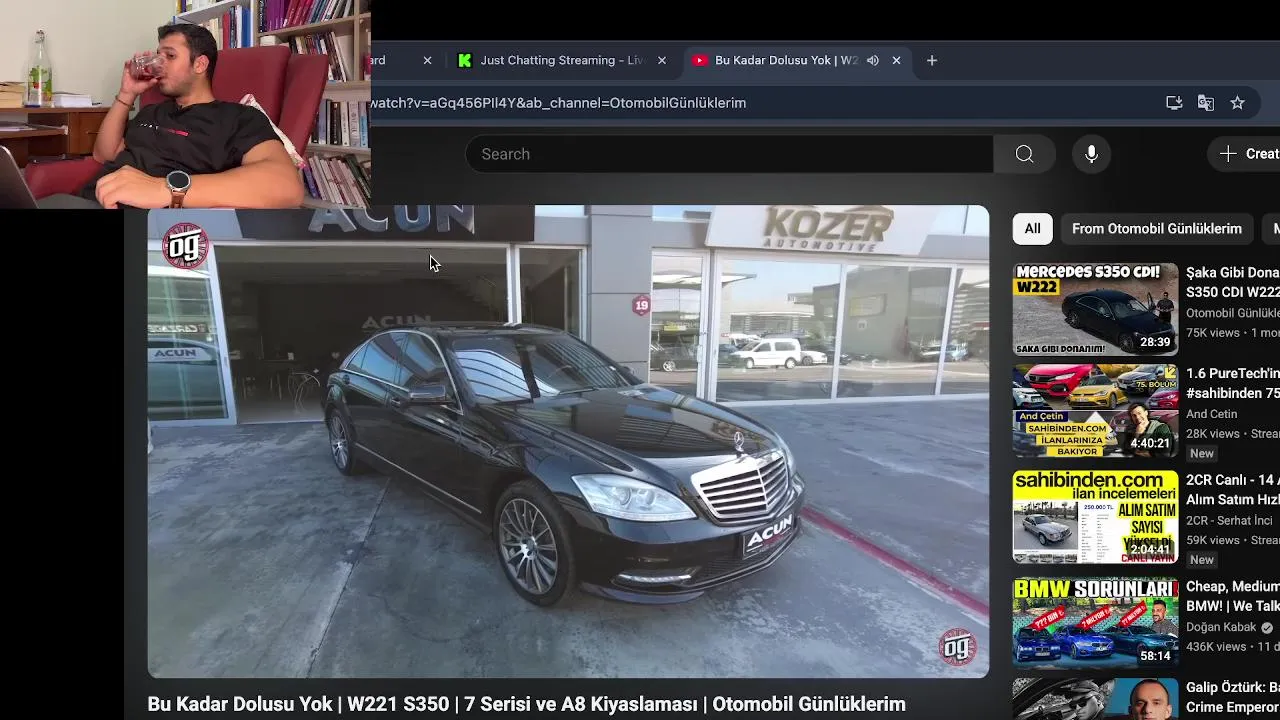Click the 'Galip Öztürk' video title
This screenshot has height=720, width=1280.
1232,696
